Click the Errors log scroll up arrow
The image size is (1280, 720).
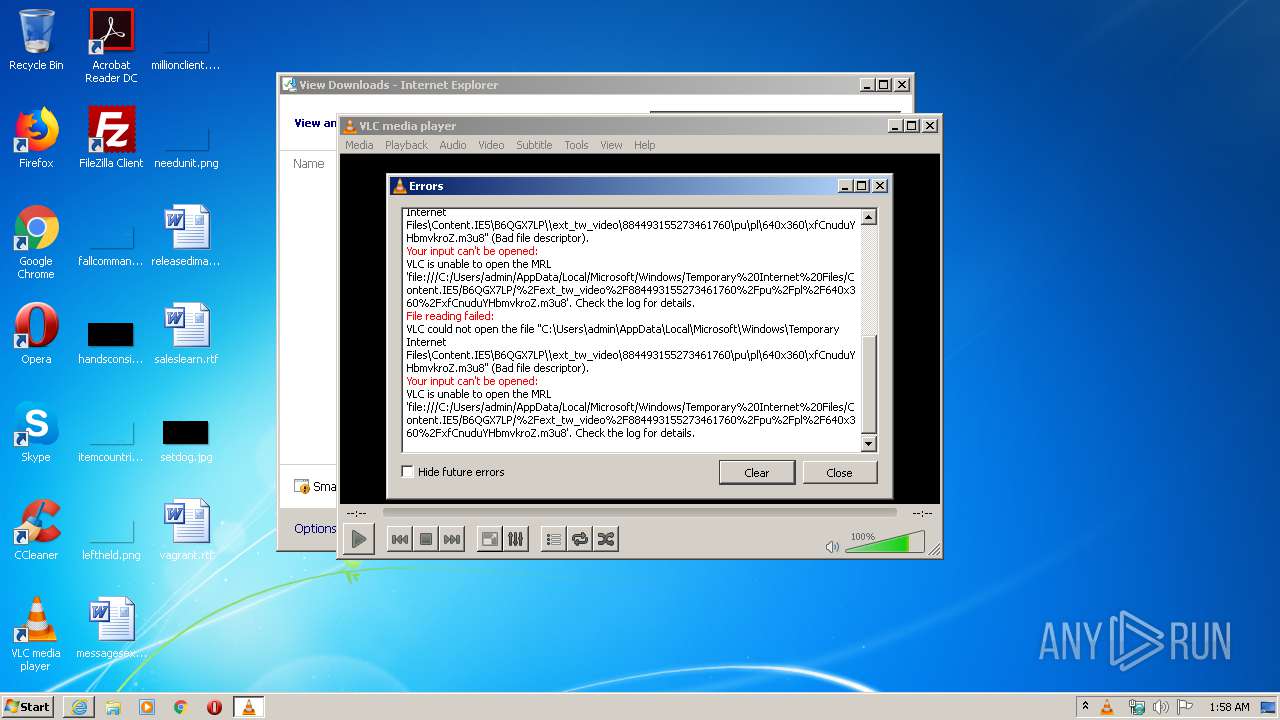point(868,217)
